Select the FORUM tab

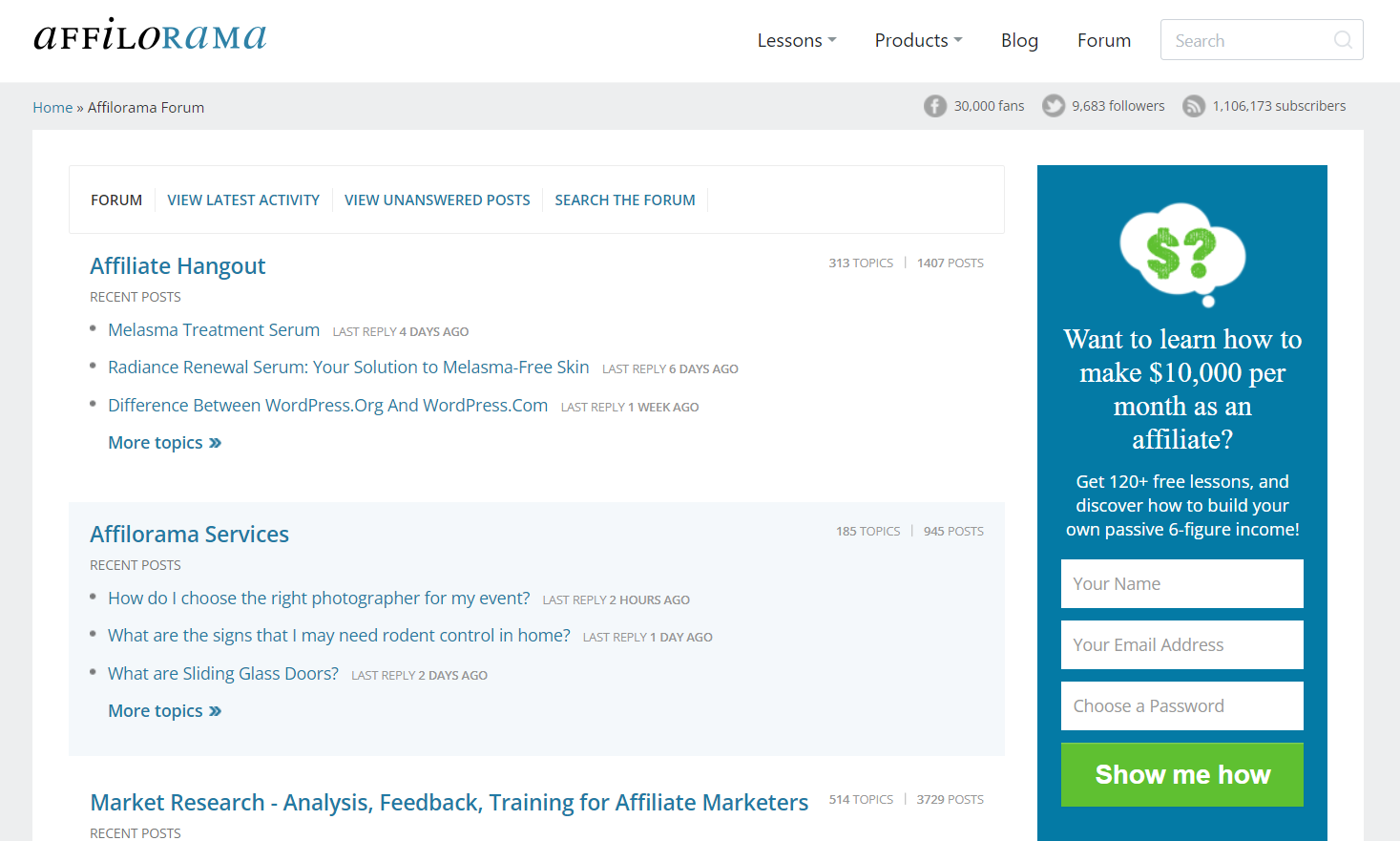point(116,200)
